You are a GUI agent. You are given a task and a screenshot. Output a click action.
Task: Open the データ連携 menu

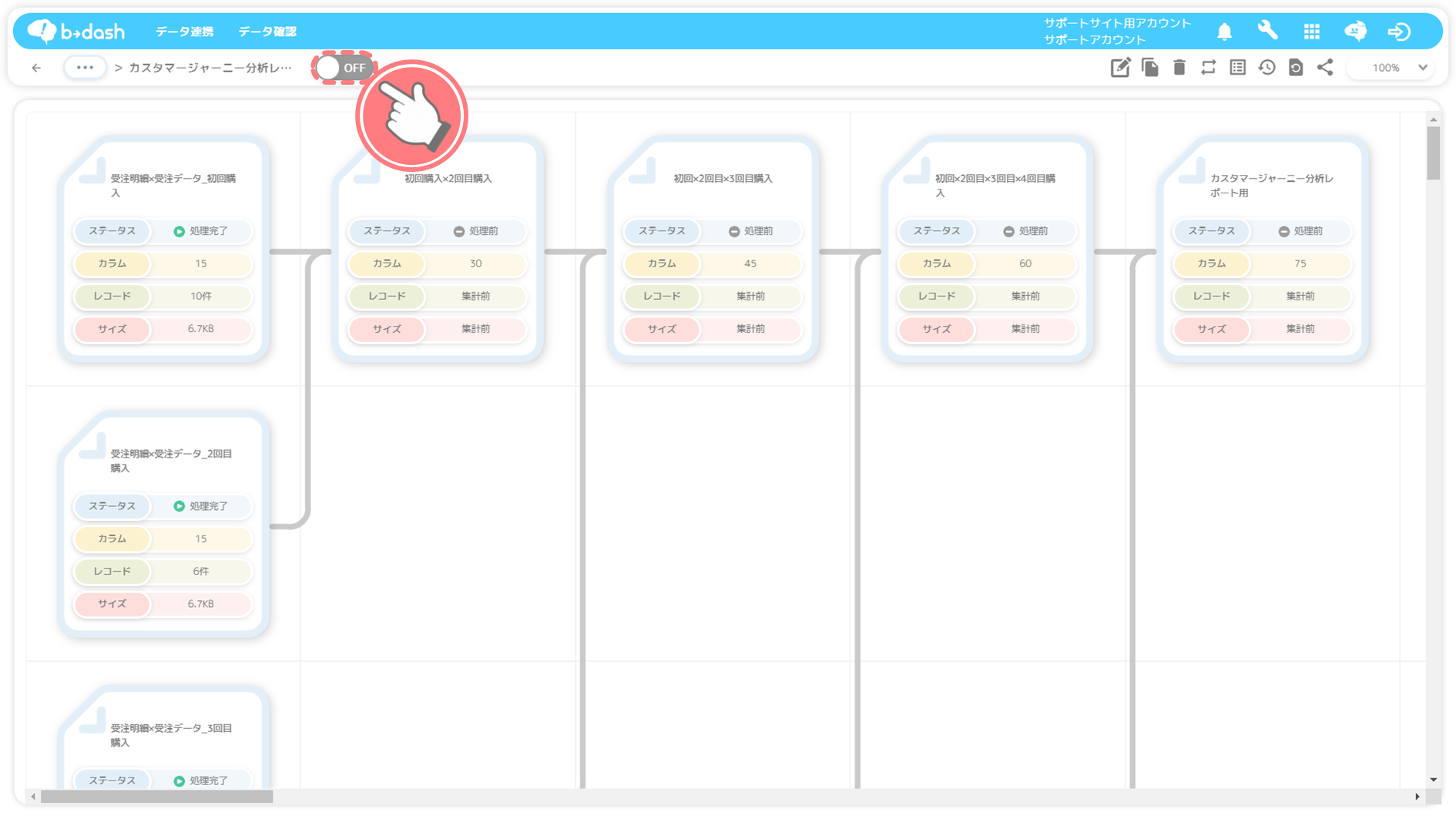[185, 32]
